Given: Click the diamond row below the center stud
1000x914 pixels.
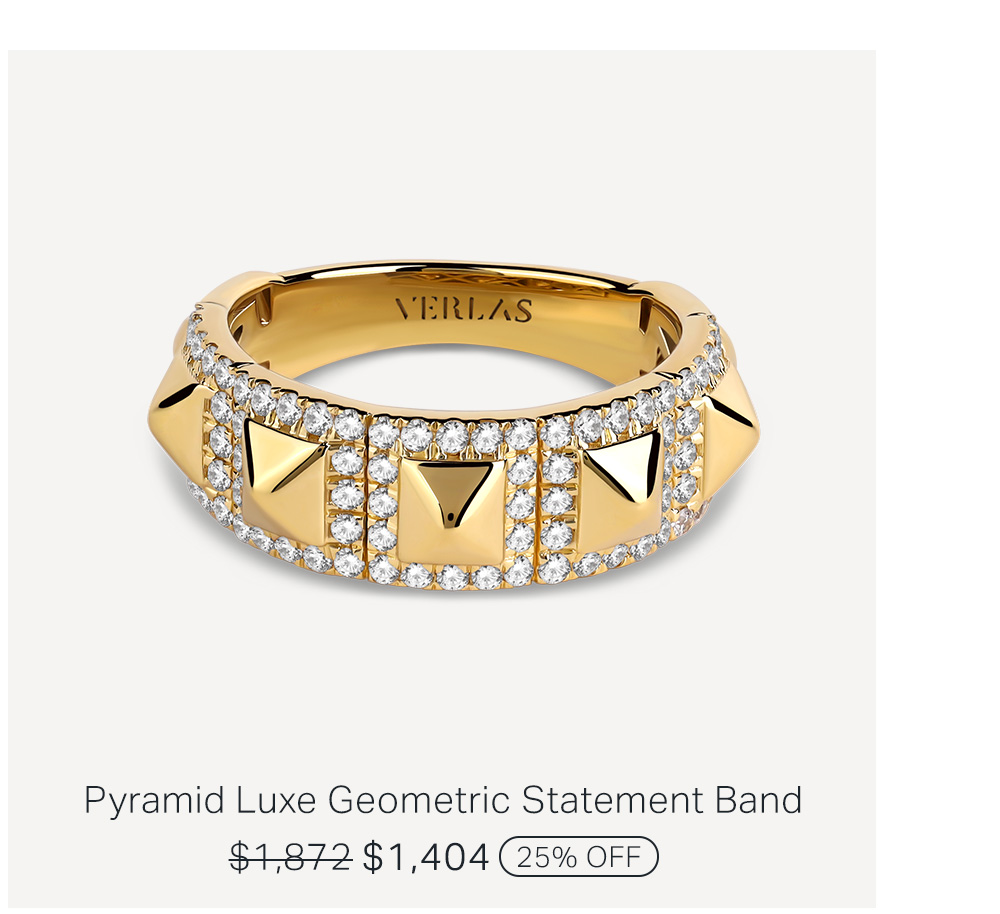Looking at the screenshot, I should tap(453, 576).
